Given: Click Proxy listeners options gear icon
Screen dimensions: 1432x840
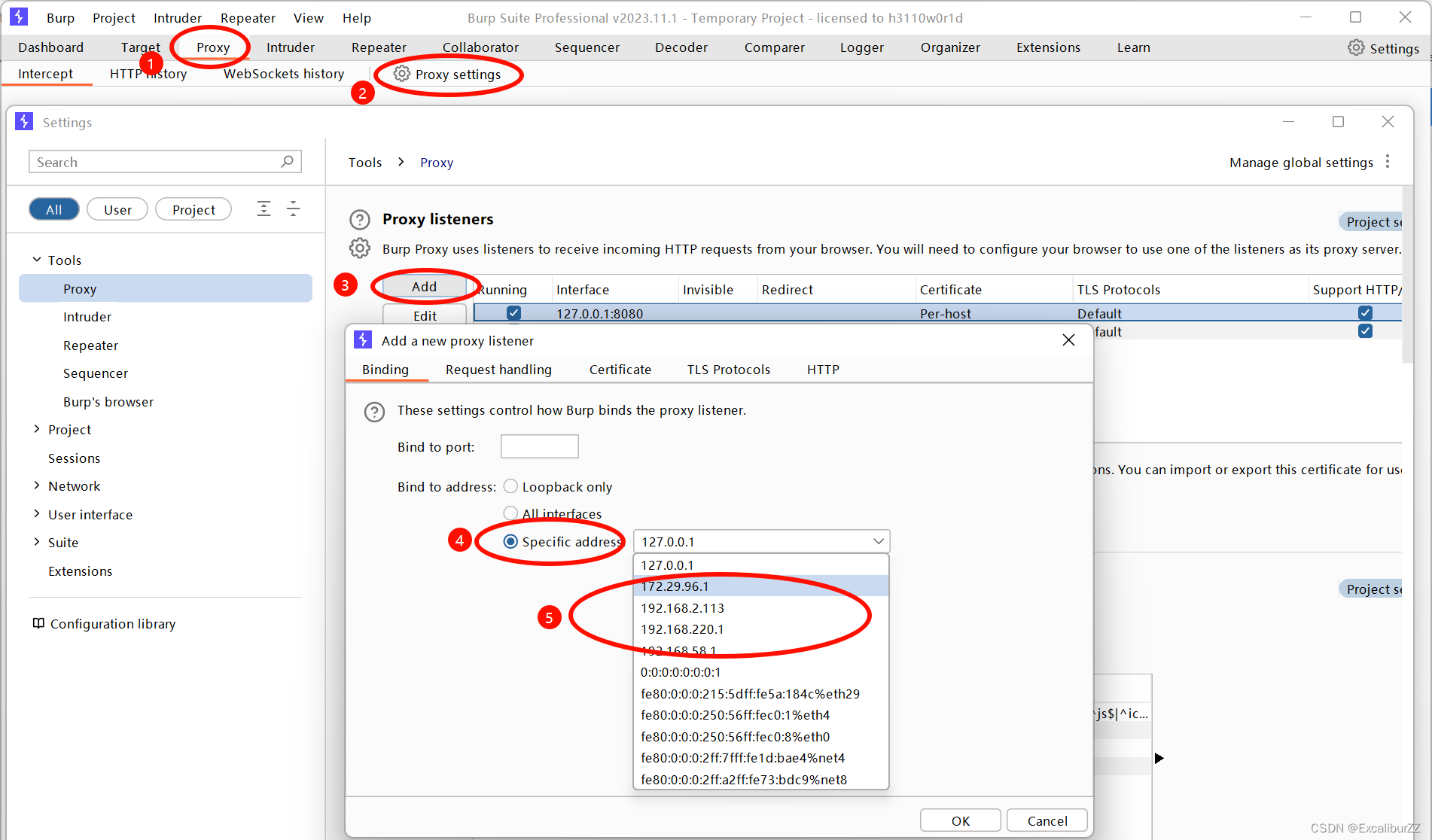Looking at the screenshot, I should (x=360, y=248).
